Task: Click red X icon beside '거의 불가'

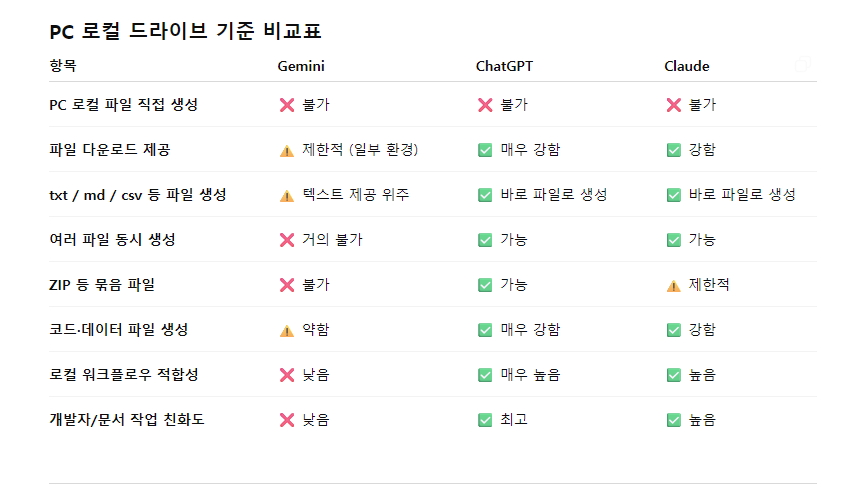Action: [x=287, y=240]
